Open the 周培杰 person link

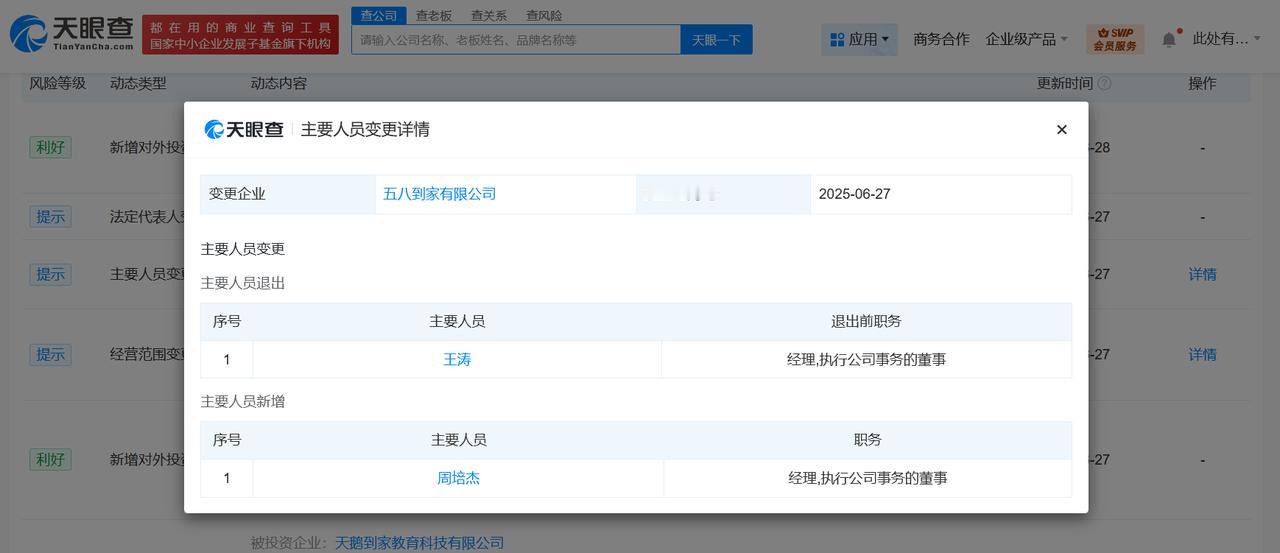click(x=458, y=478)
